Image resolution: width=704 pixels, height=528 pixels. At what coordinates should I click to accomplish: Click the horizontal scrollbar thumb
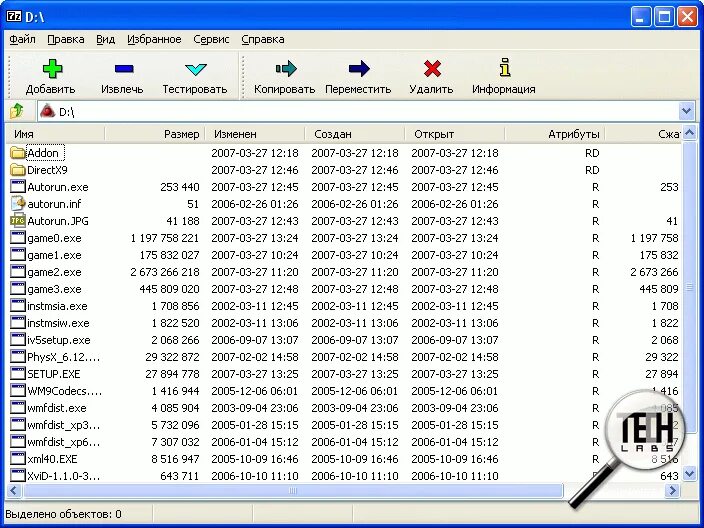coord(292,490)
